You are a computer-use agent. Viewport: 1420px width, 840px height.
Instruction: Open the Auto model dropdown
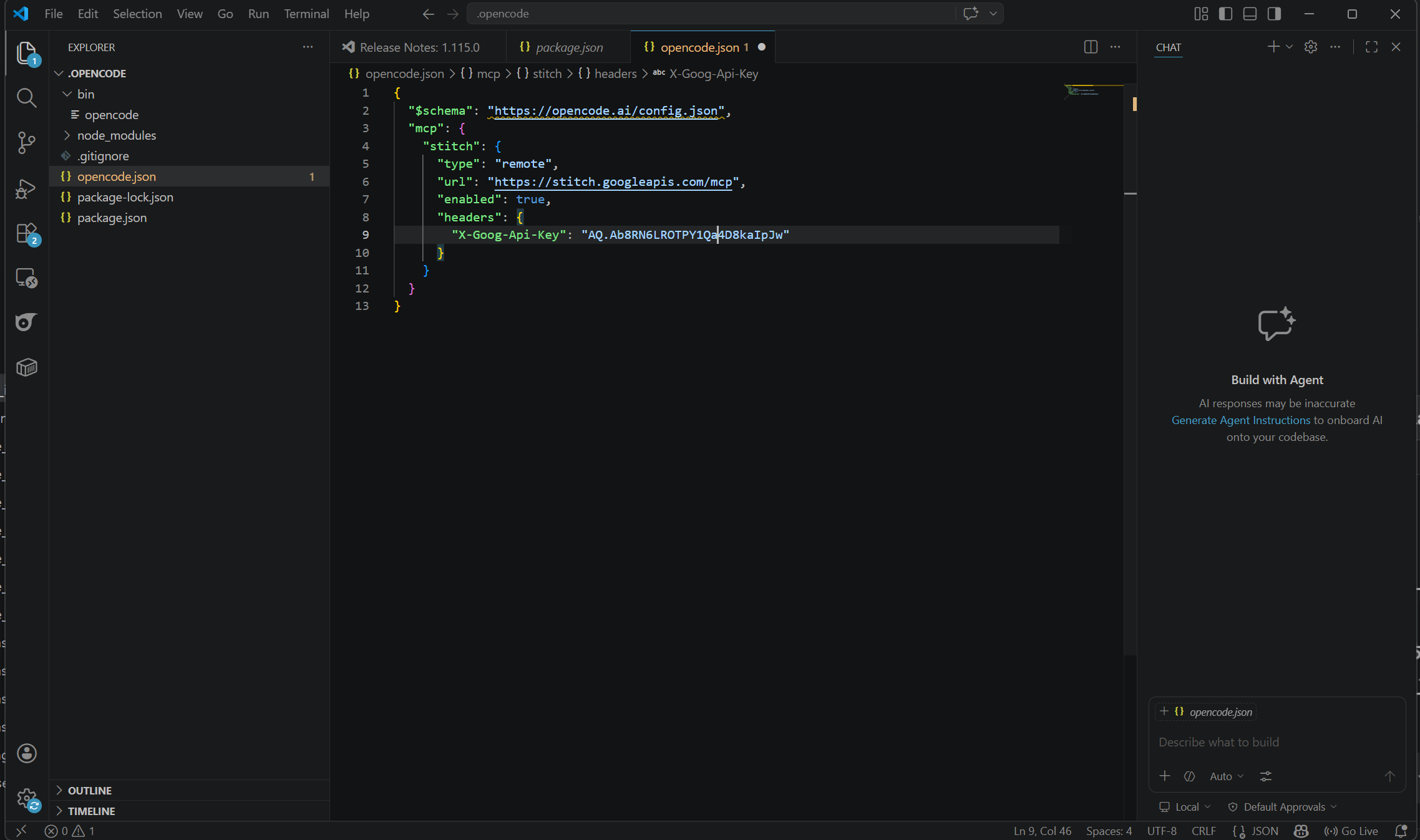[1227, 776]
